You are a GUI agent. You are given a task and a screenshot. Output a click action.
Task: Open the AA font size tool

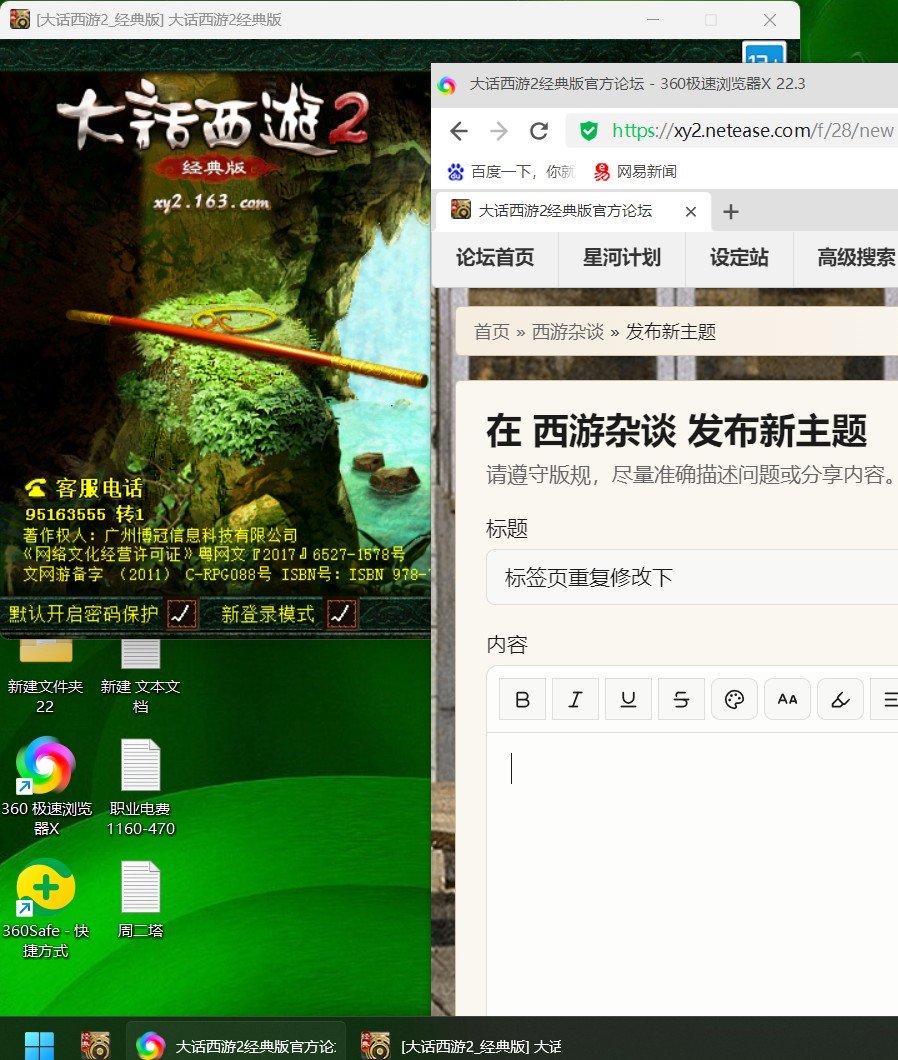787,699
